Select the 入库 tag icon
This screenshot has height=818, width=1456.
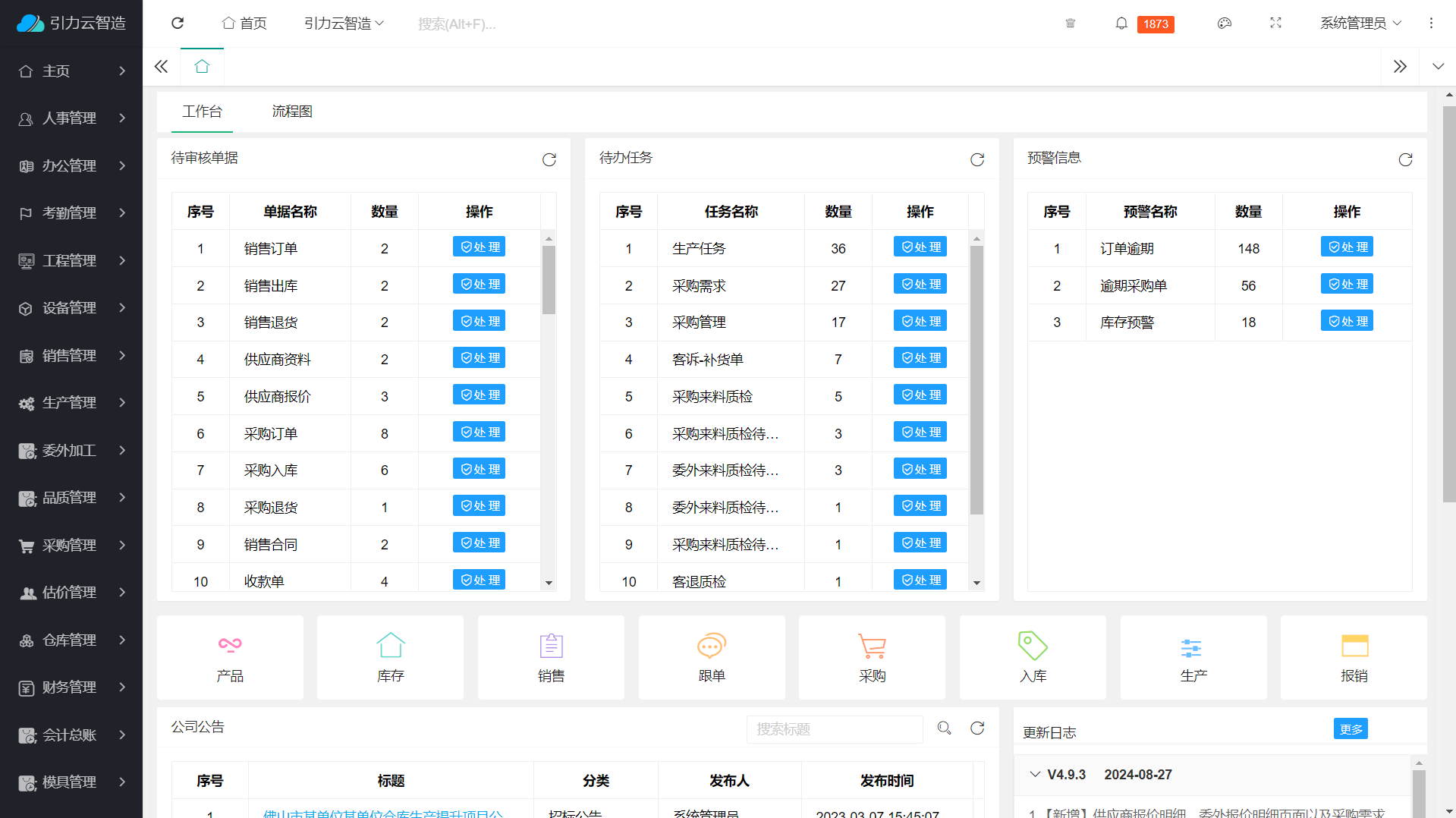1032,656
